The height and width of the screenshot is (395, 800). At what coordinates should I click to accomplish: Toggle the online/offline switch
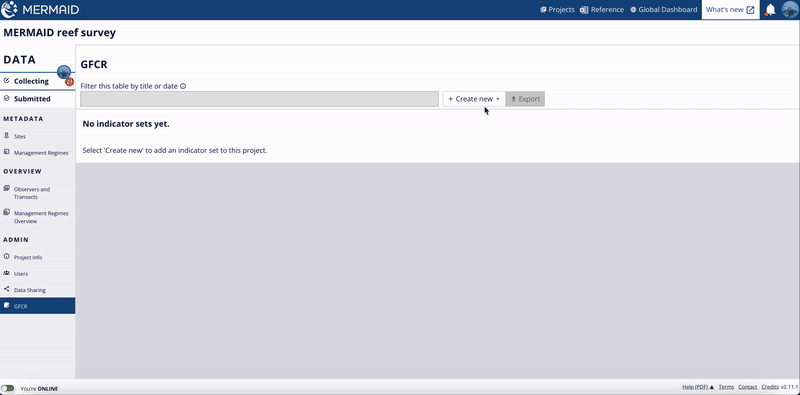point(8,388)
